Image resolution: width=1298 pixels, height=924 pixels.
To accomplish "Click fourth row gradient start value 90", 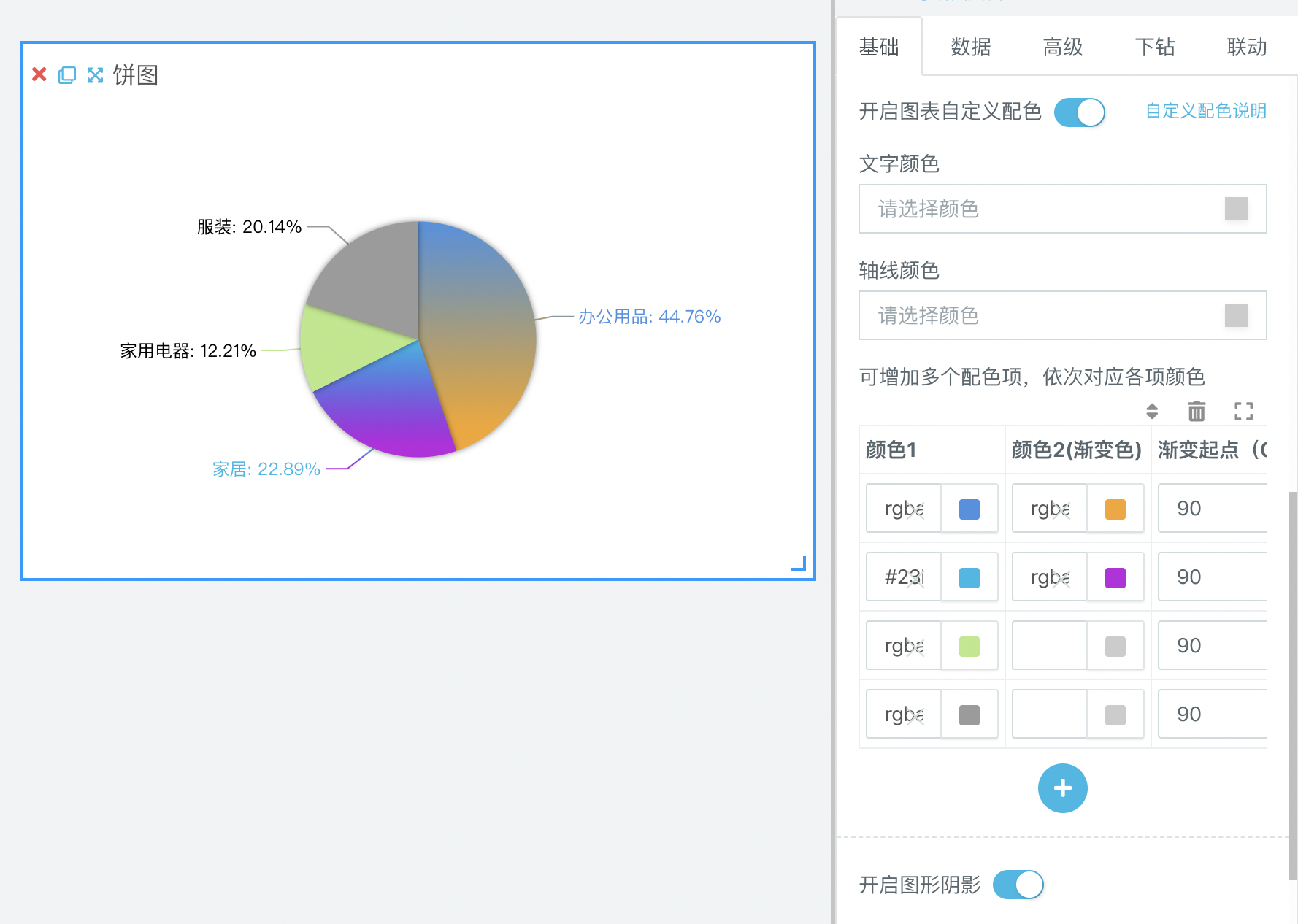I will [1213, 715].
